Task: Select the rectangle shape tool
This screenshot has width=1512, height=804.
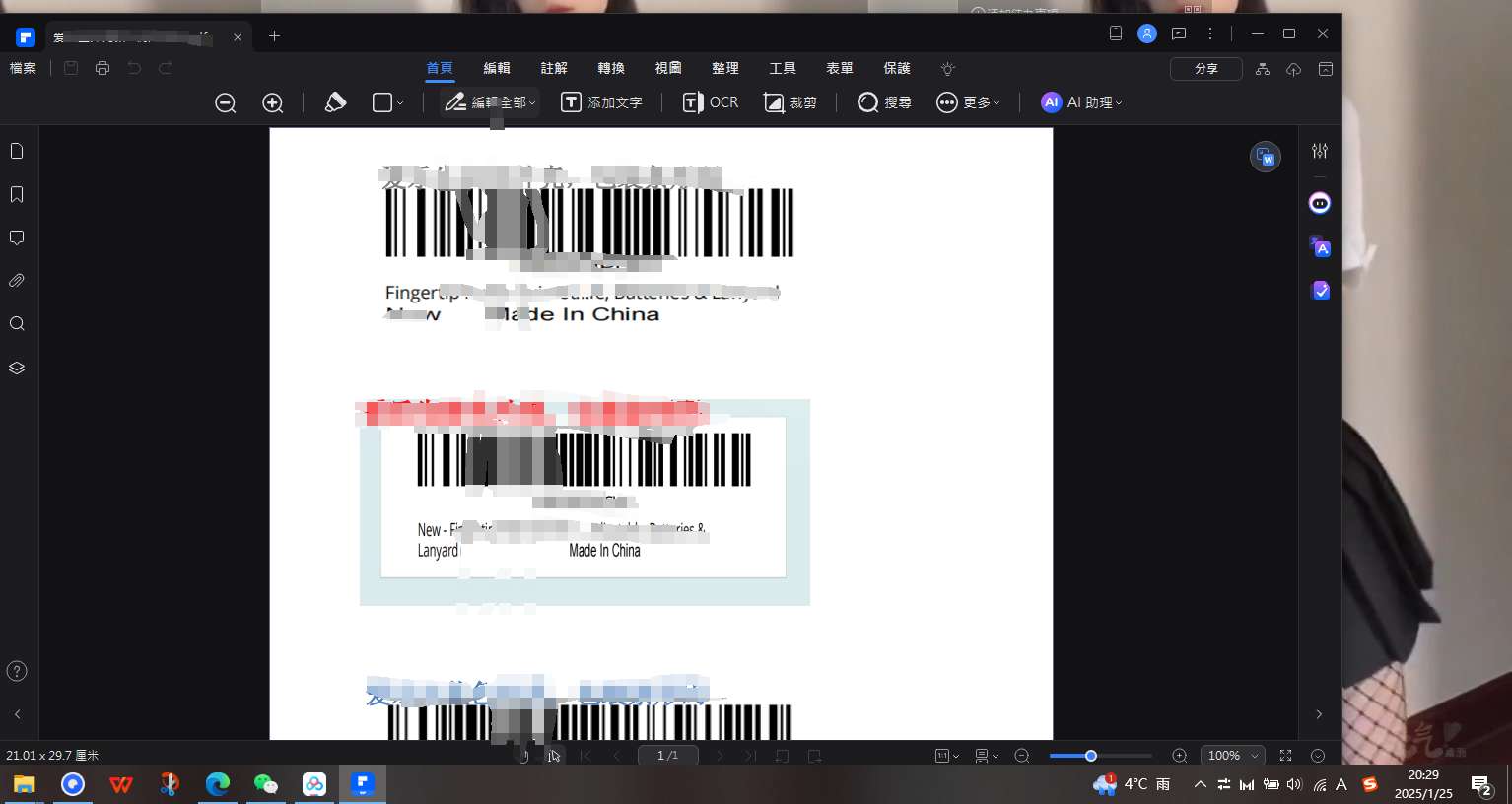Action: tap(382, 102)
